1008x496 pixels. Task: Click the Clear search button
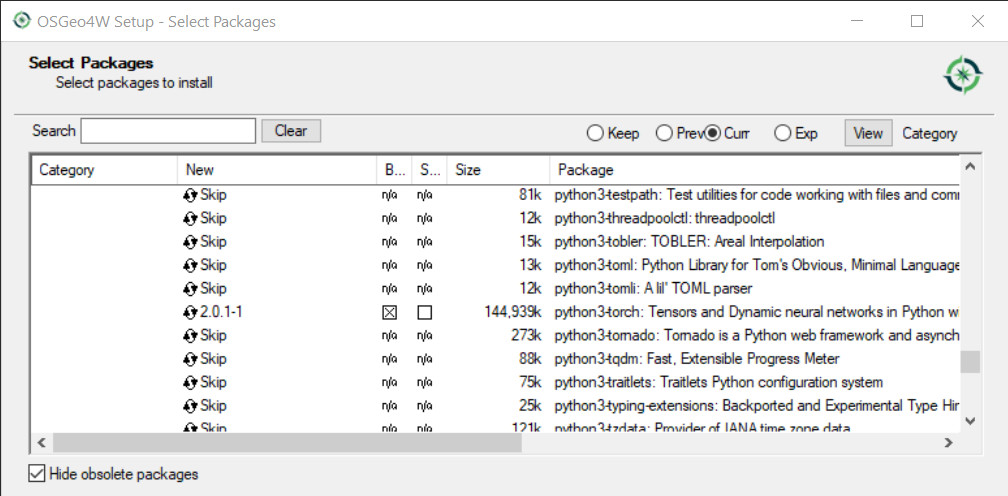click(x=291, y=131)
